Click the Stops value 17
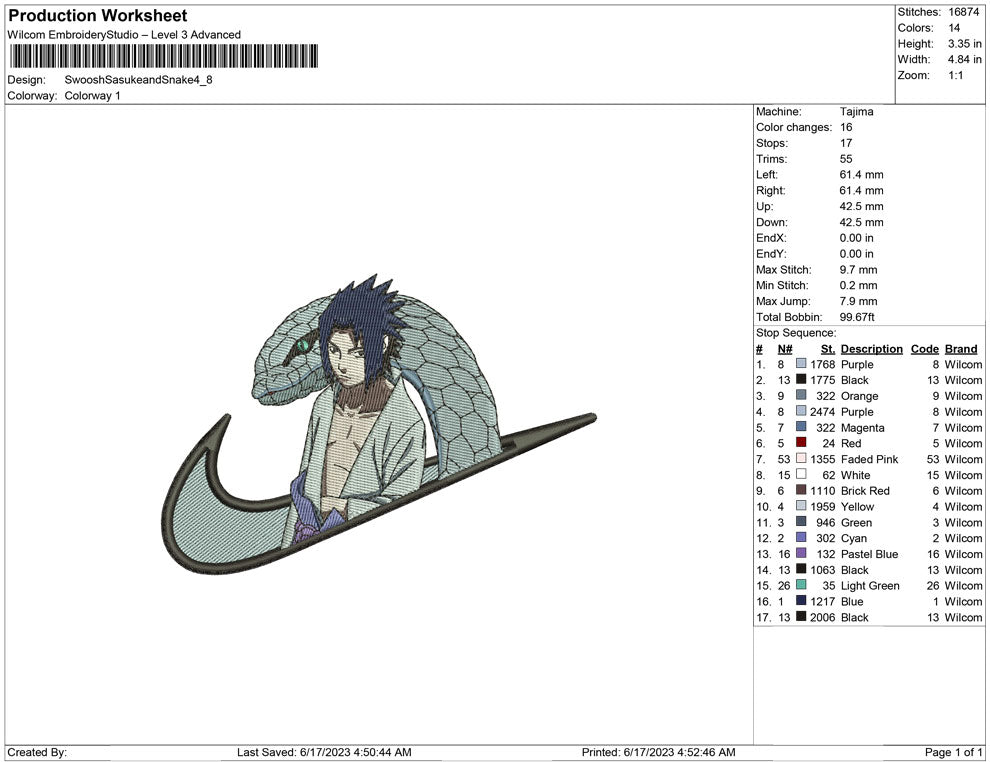The height and width of the screenshot is (762, 990). [x=846, y=143]
